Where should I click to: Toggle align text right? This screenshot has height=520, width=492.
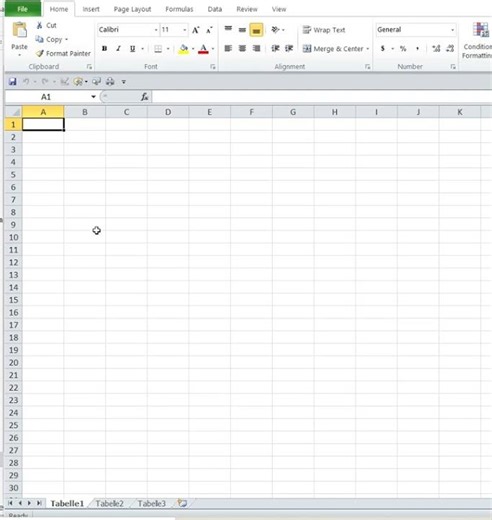coord(256,49)
